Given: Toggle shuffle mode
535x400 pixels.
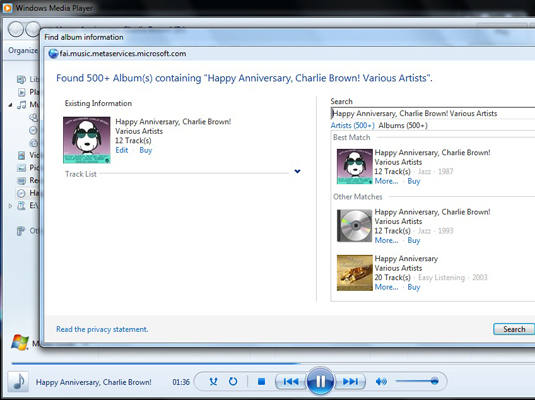Looking at the screenshot, I should point(213,381).
